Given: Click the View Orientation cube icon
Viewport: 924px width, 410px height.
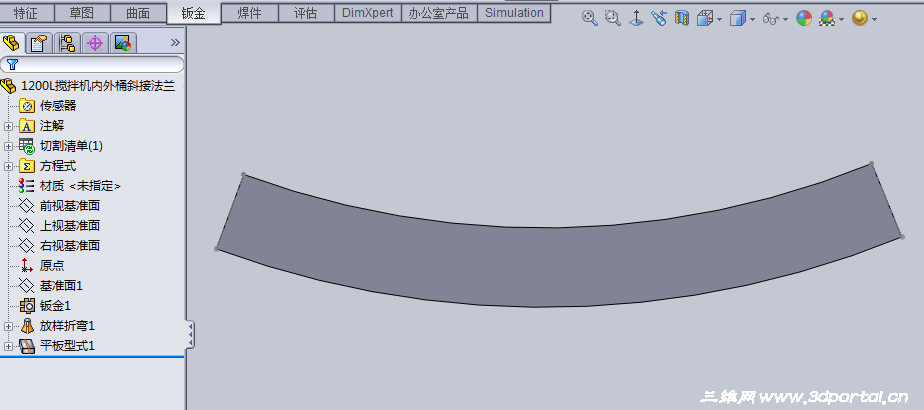Looking at the screenshot, I should coord(704,18).
